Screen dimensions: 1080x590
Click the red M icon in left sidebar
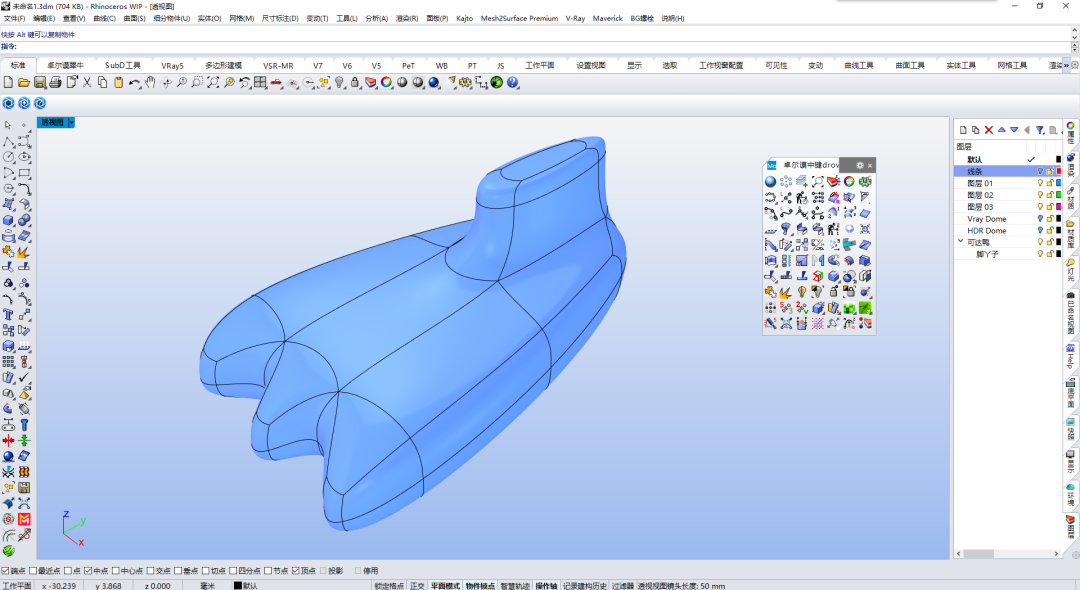(x=24, y=519)
